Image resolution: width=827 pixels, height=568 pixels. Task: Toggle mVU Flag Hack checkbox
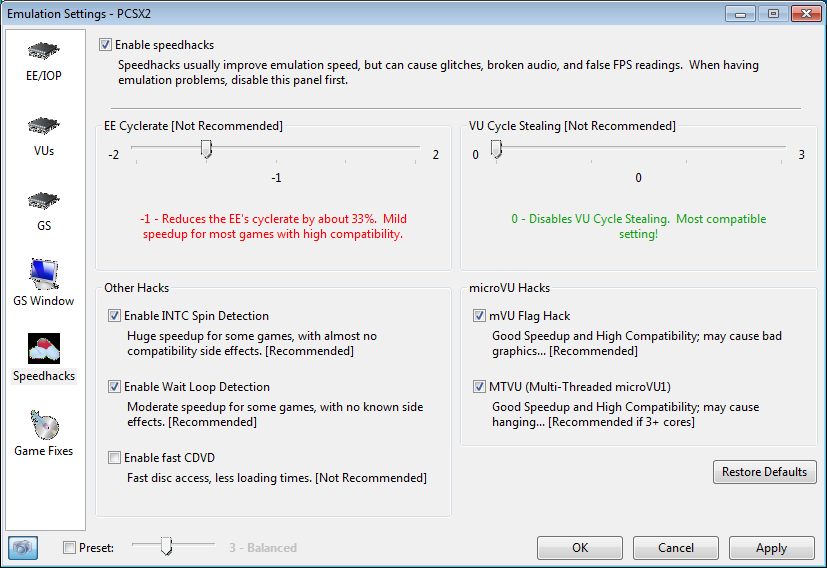[479, 315]
